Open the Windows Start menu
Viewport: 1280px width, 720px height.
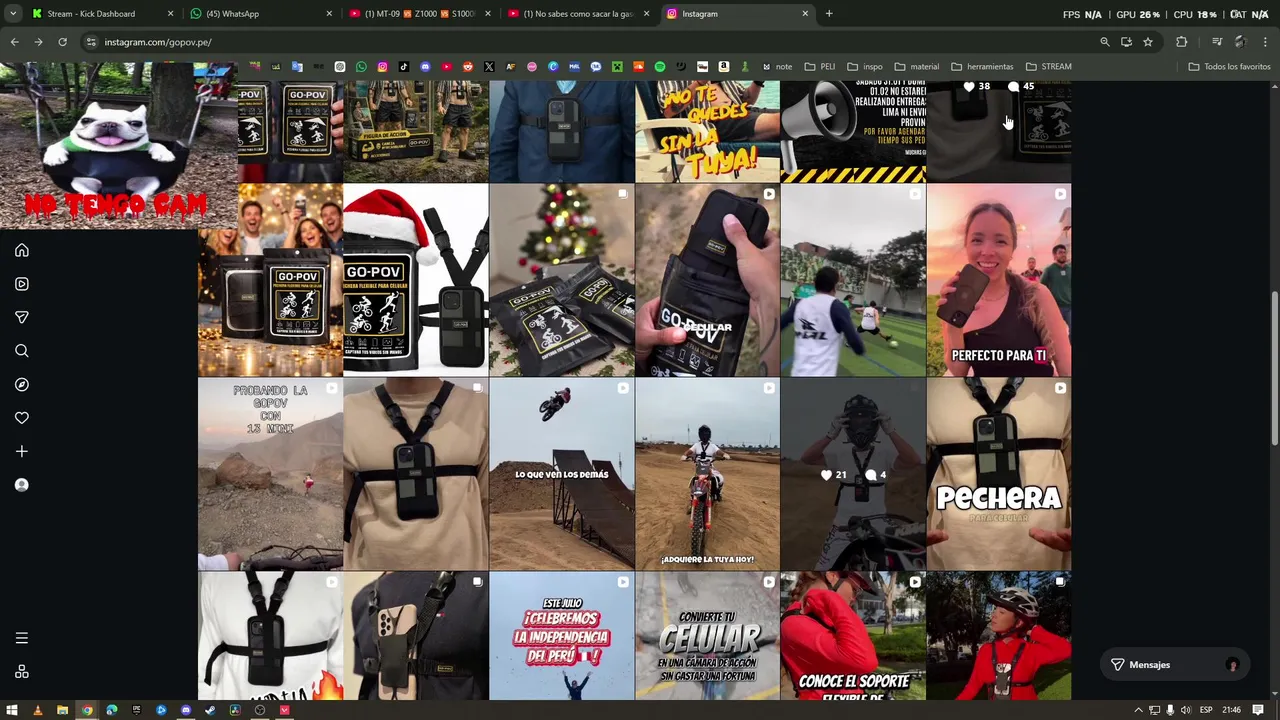pos(12,710)
